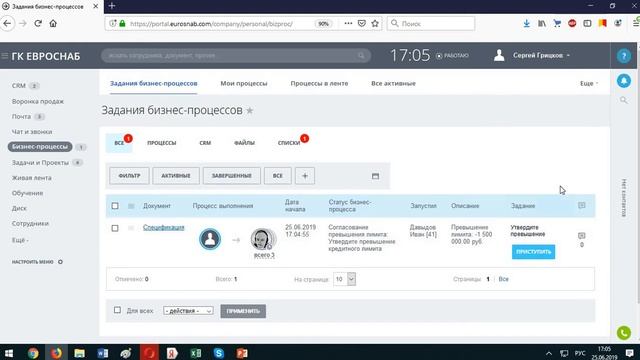This screenshot has height=360, width=640.
Task: Show АКТИВНЫЕ tasks filter
Action: click(x=176, y=176)
